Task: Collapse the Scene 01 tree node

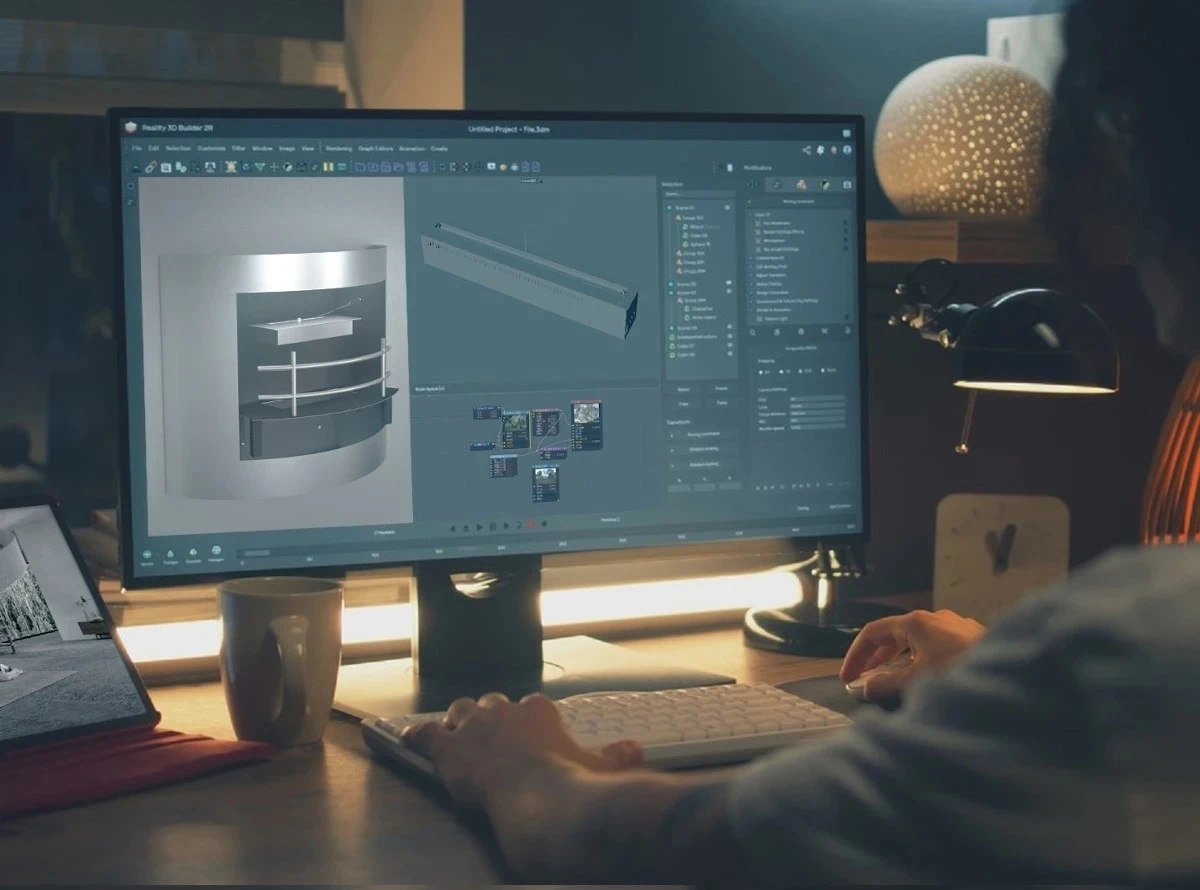Action: click(x=669, y=207)
